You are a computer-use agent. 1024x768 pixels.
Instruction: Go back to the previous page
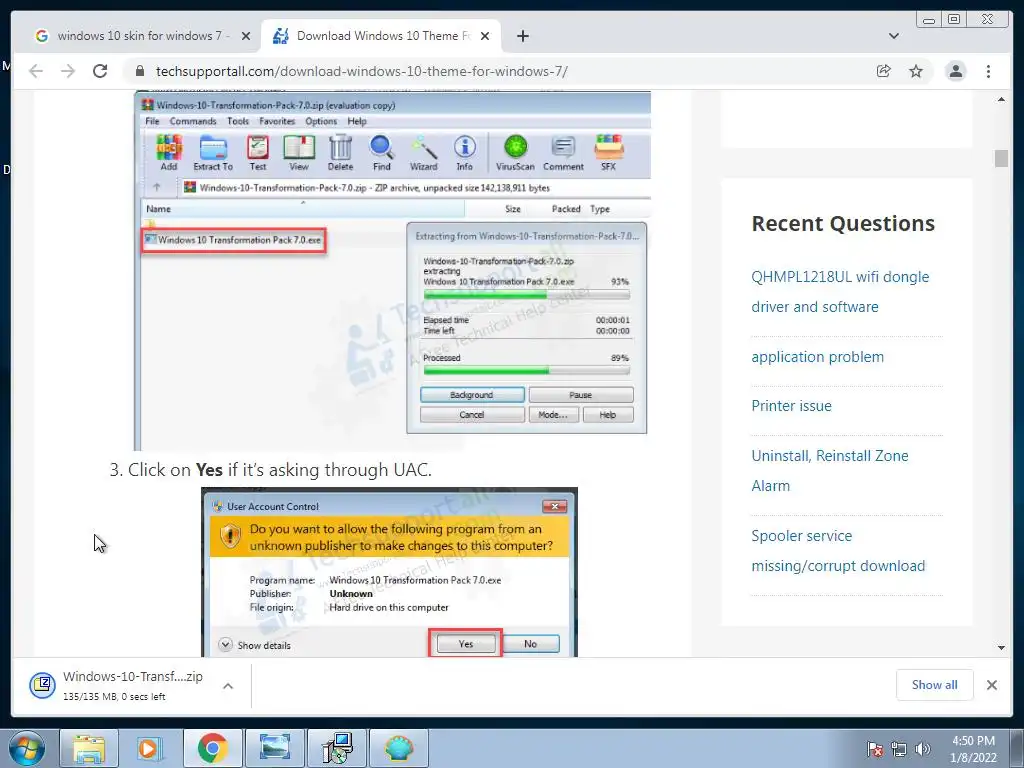point(36,71)
